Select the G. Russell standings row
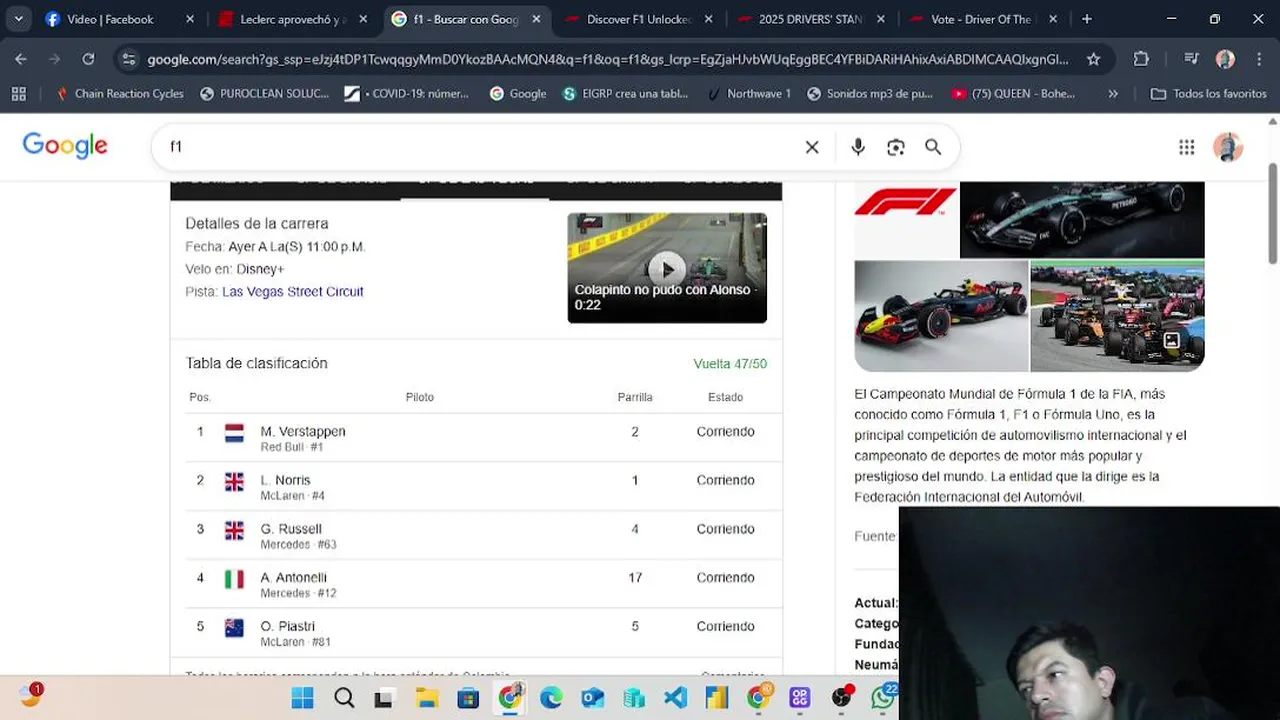Screen dimensions: 1280x720 click(476, 536)
